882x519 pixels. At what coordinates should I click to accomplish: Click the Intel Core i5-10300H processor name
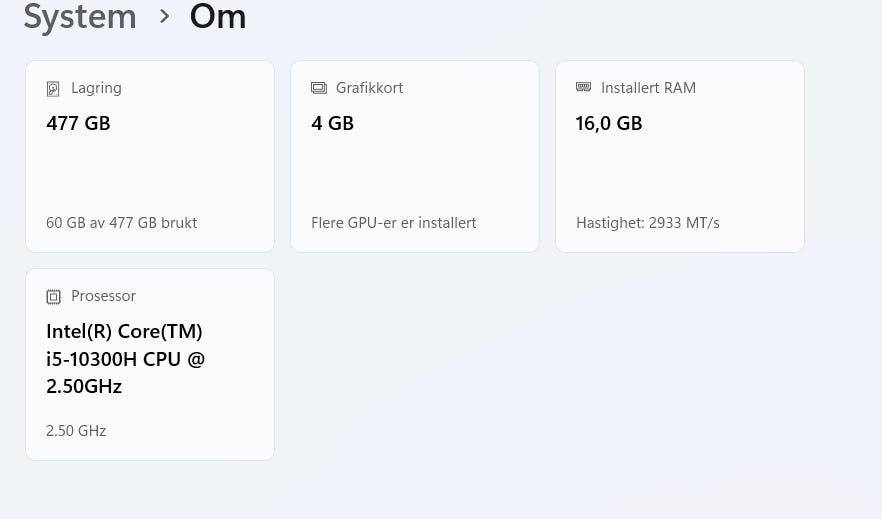(x=125, y=358)
